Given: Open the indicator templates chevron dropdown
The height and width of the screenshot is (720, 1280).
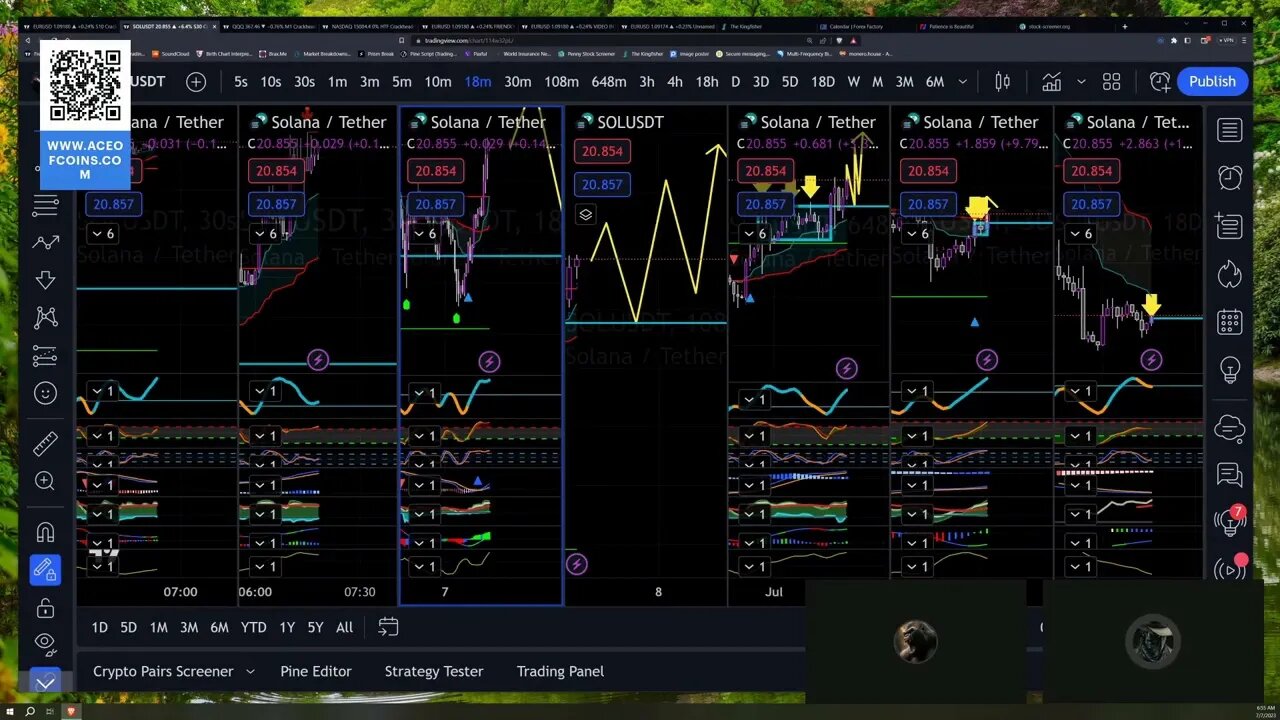Looking at the screenshot, I should tap(1081, 82).
